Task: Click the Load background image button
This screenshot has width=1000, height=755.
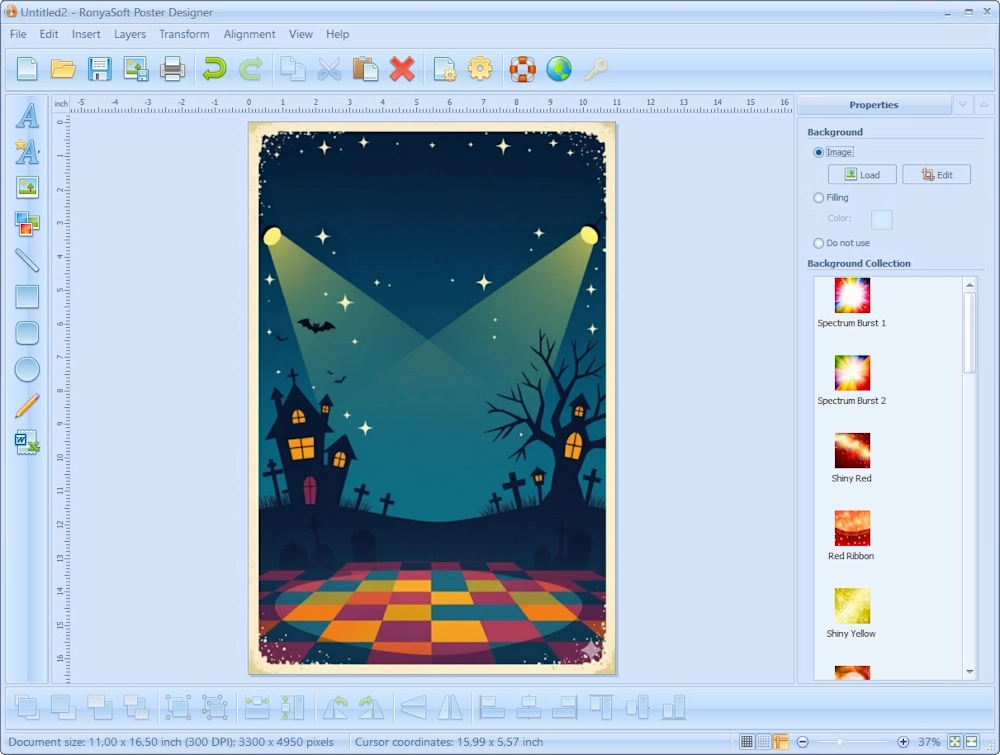Action: coord(861,175)
